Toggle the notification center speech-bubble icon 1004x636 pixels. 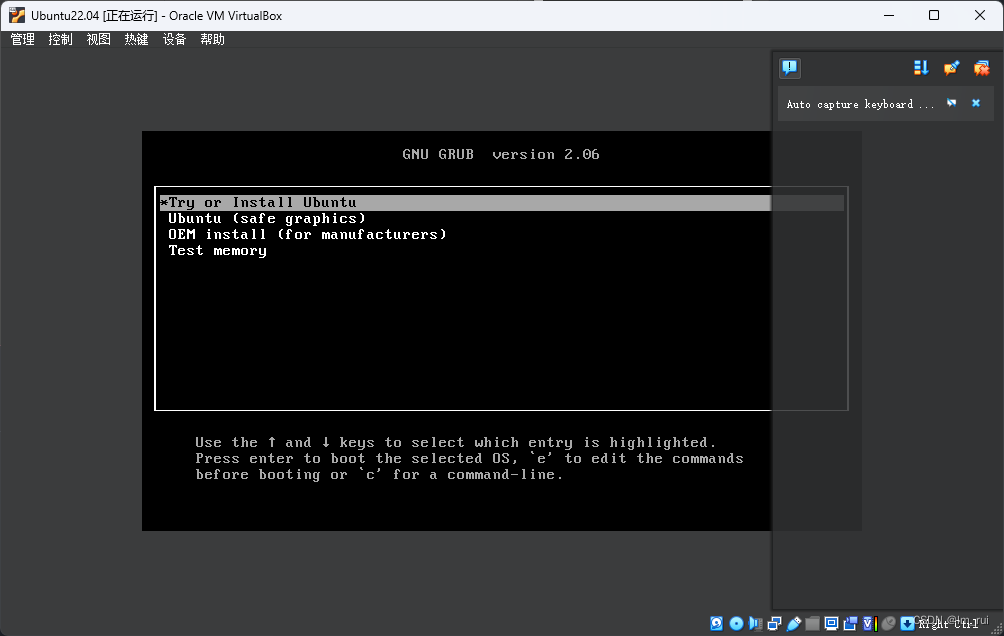point(789,68)
